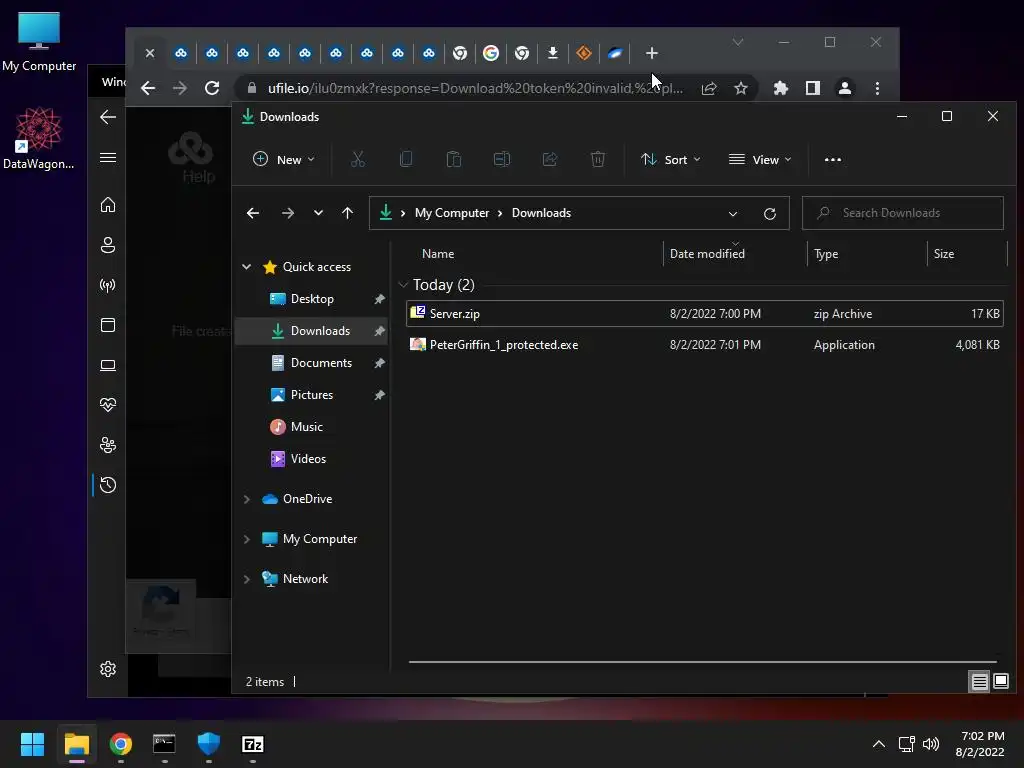Viewport: 1024px width, 768px height.
Task: Switch to large thumbnails view in status bar
Action: [x=1000, y=682]
